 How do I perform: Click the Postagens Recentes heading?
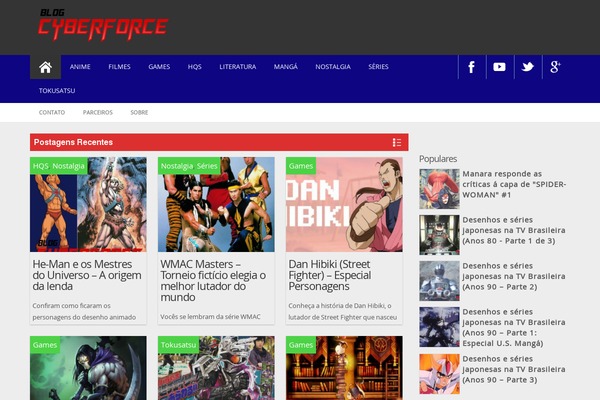coord(73,142)
